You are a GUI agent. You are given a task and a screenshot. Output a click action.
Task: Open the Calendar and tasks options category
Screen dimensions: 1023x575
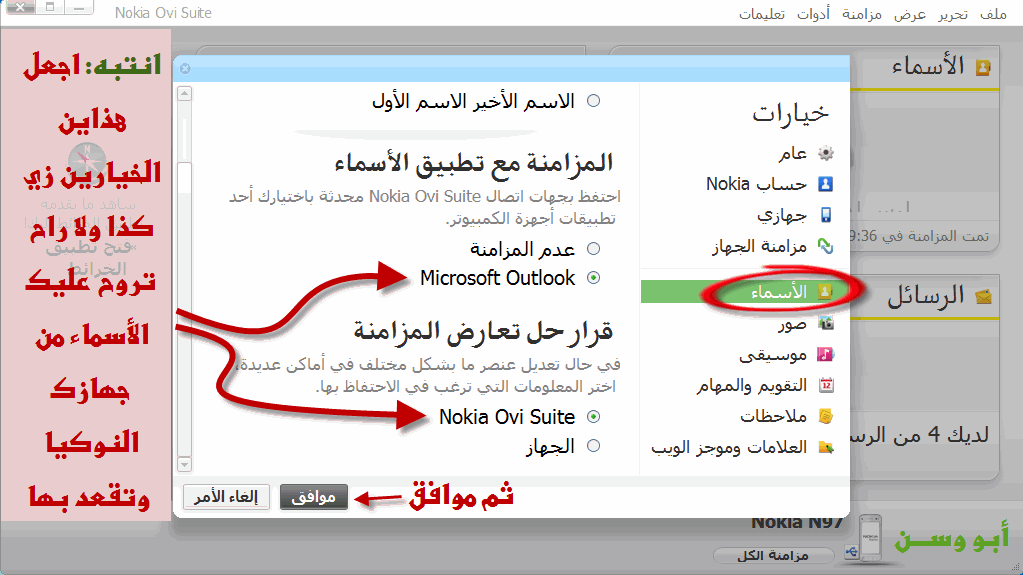click(752, 385)
